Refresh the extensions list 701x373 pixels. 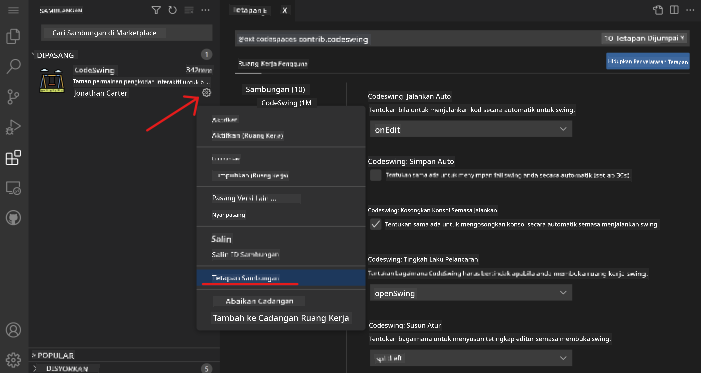(x=173, y=10)
